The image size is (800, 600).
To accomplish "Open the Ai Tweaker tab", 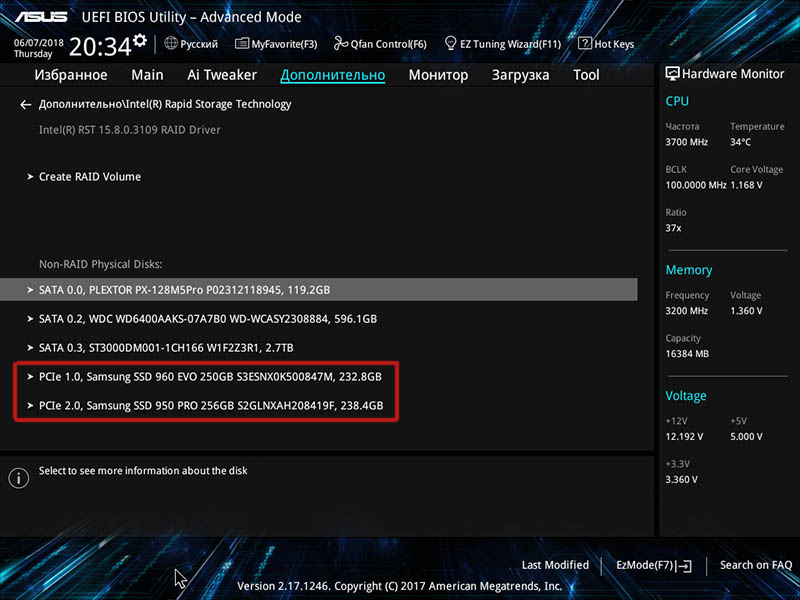I will pos(222,75).
